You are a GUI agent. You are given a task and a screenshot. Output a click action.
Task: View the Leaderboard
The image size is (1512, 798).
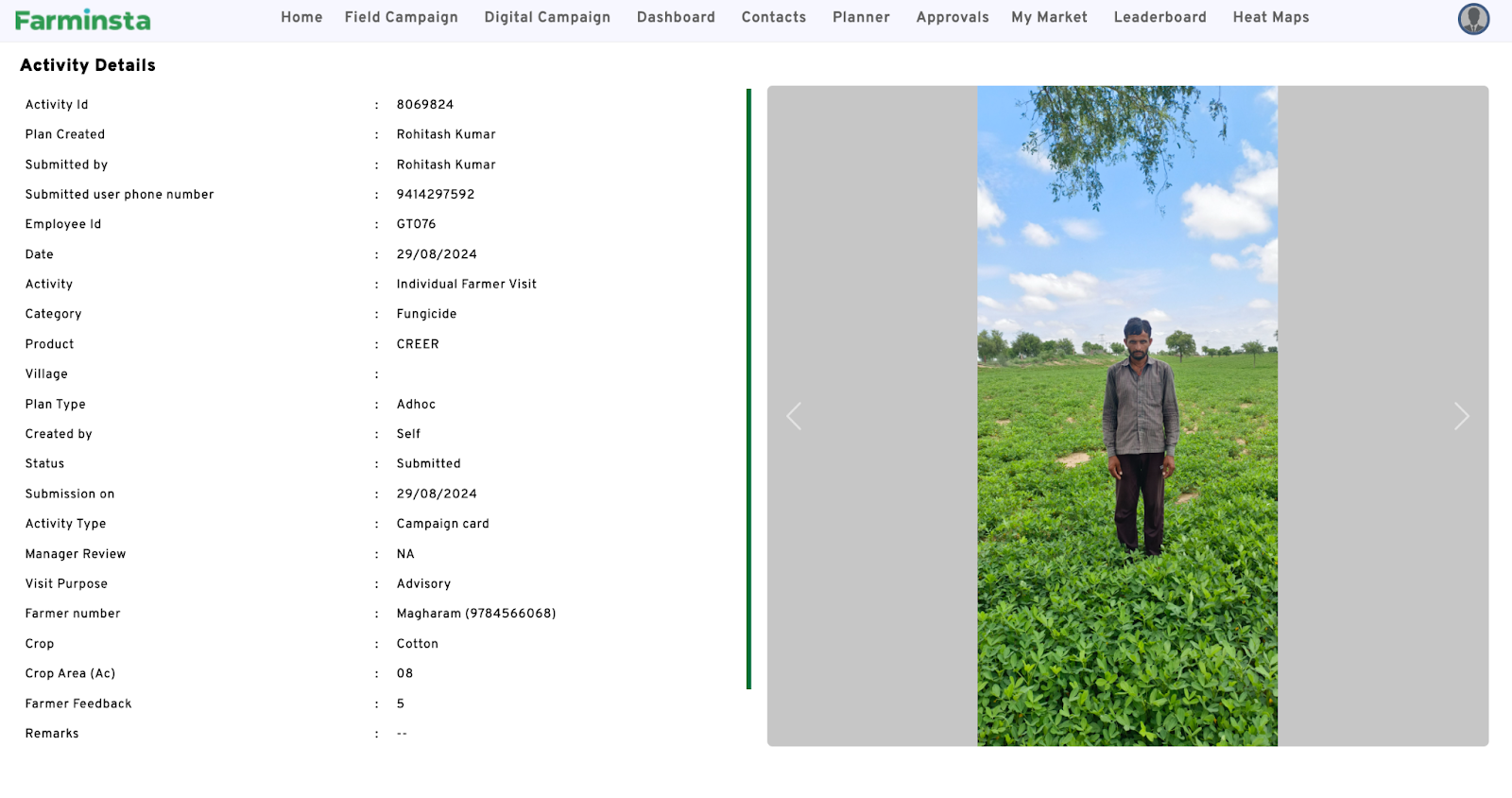pyautogui.click(x=1160, y=17)
